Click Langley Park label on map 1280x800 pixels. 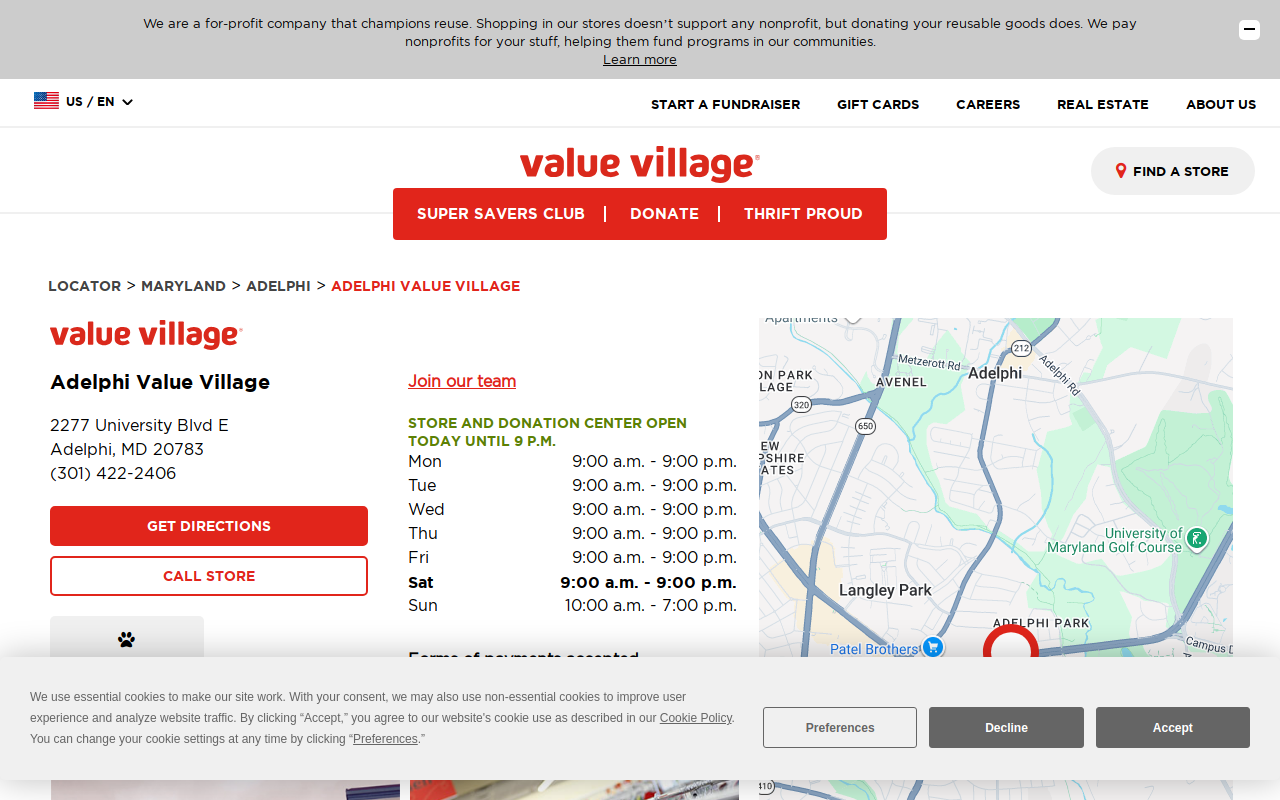[x=885, y=590]
